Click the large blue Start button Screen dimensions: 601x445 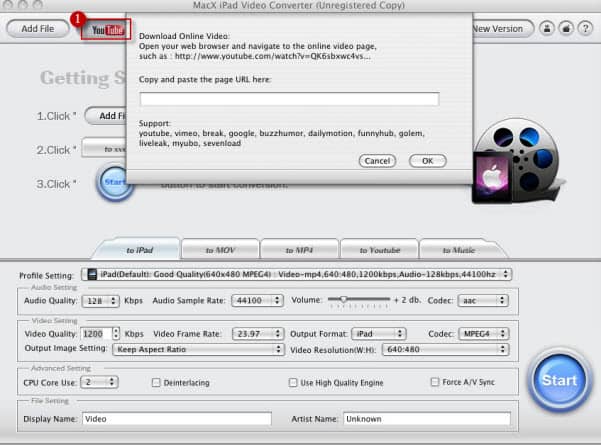tap(559, 380)
